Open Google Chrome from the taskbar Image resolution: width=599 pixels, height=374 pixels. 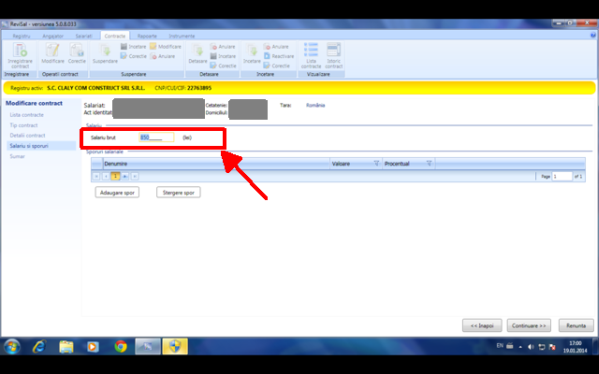[121, 346]
